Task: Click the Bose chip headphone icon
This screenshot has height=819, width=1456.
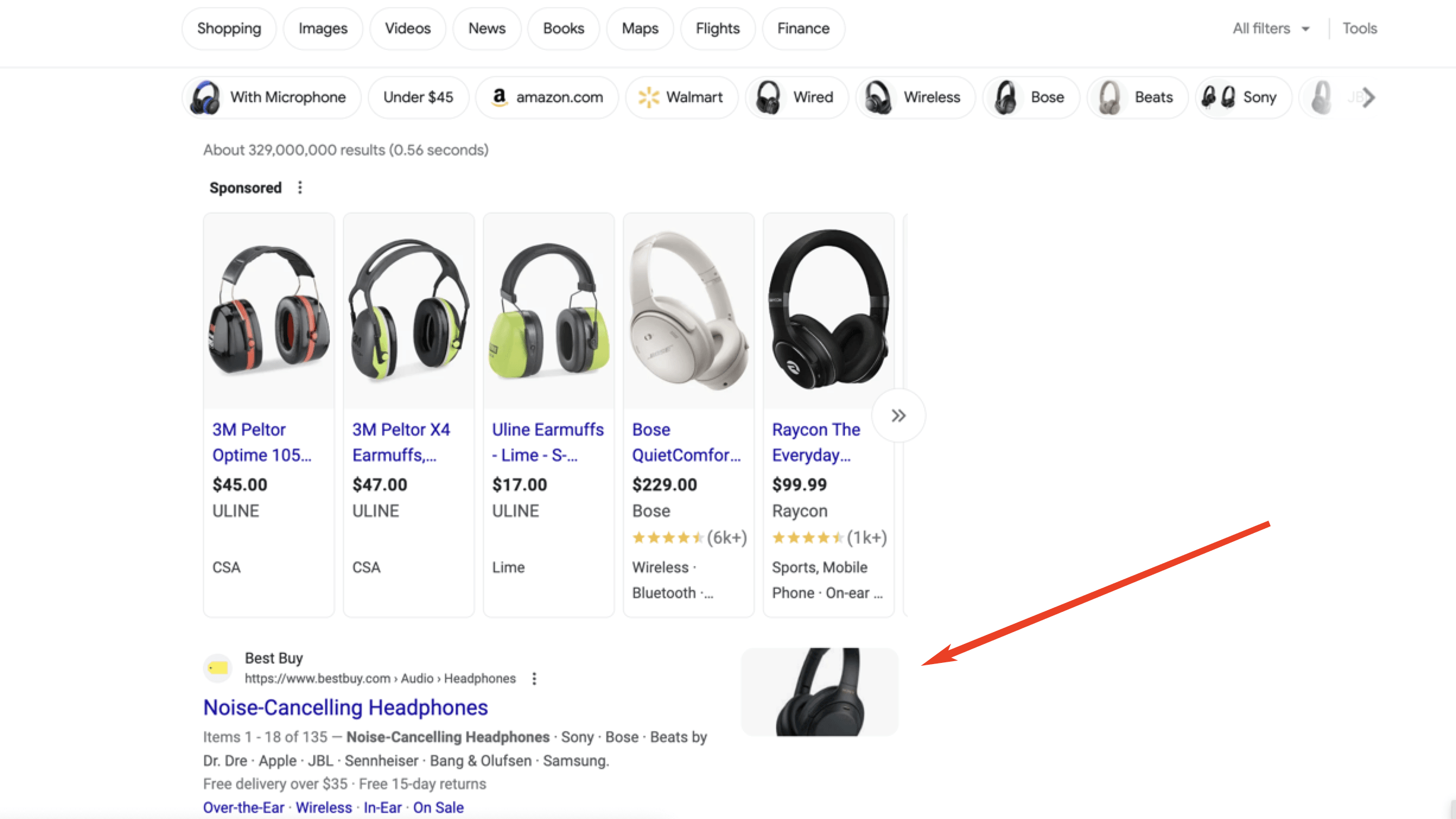Action: click(x=1006, y=97)
